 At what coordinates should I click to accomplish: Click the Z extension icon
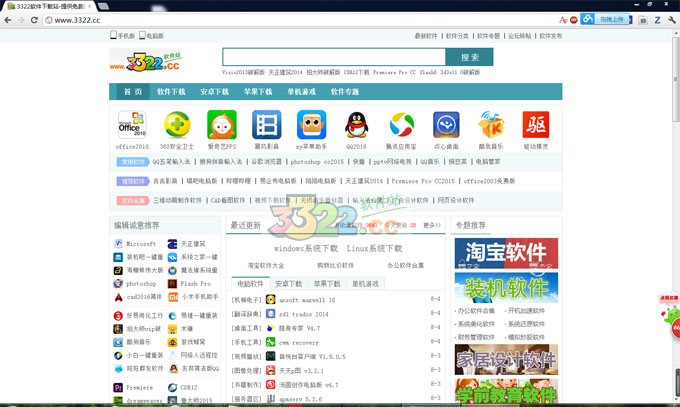[x=657, y=20]
